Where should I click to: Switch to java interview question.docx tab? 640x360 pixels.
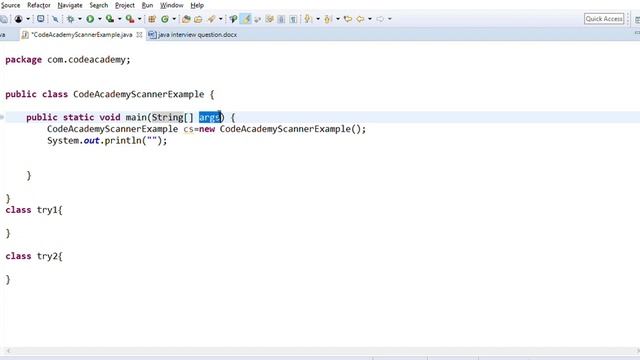tap(192, 35)
